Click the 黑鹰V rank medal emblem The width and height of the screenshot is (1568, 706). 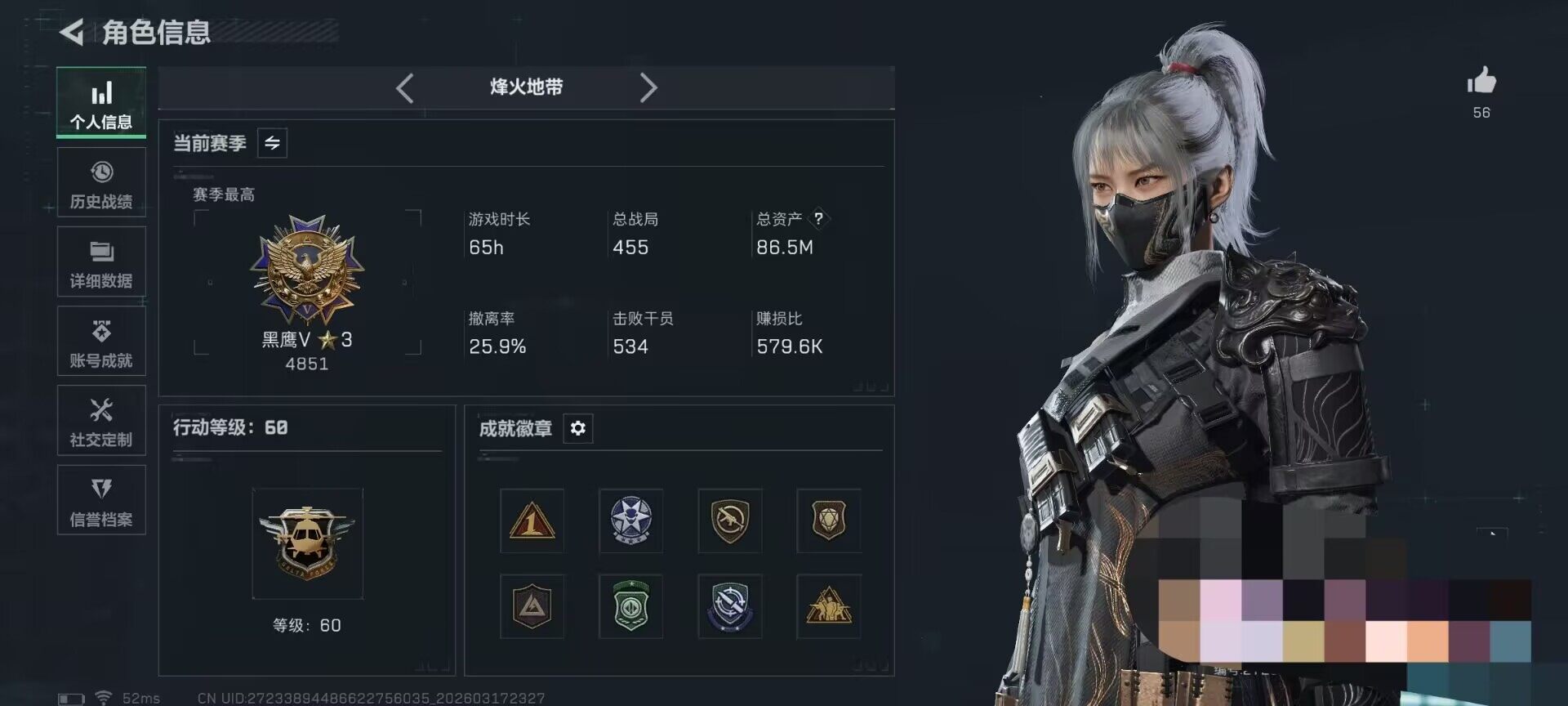tap(307, 269)
